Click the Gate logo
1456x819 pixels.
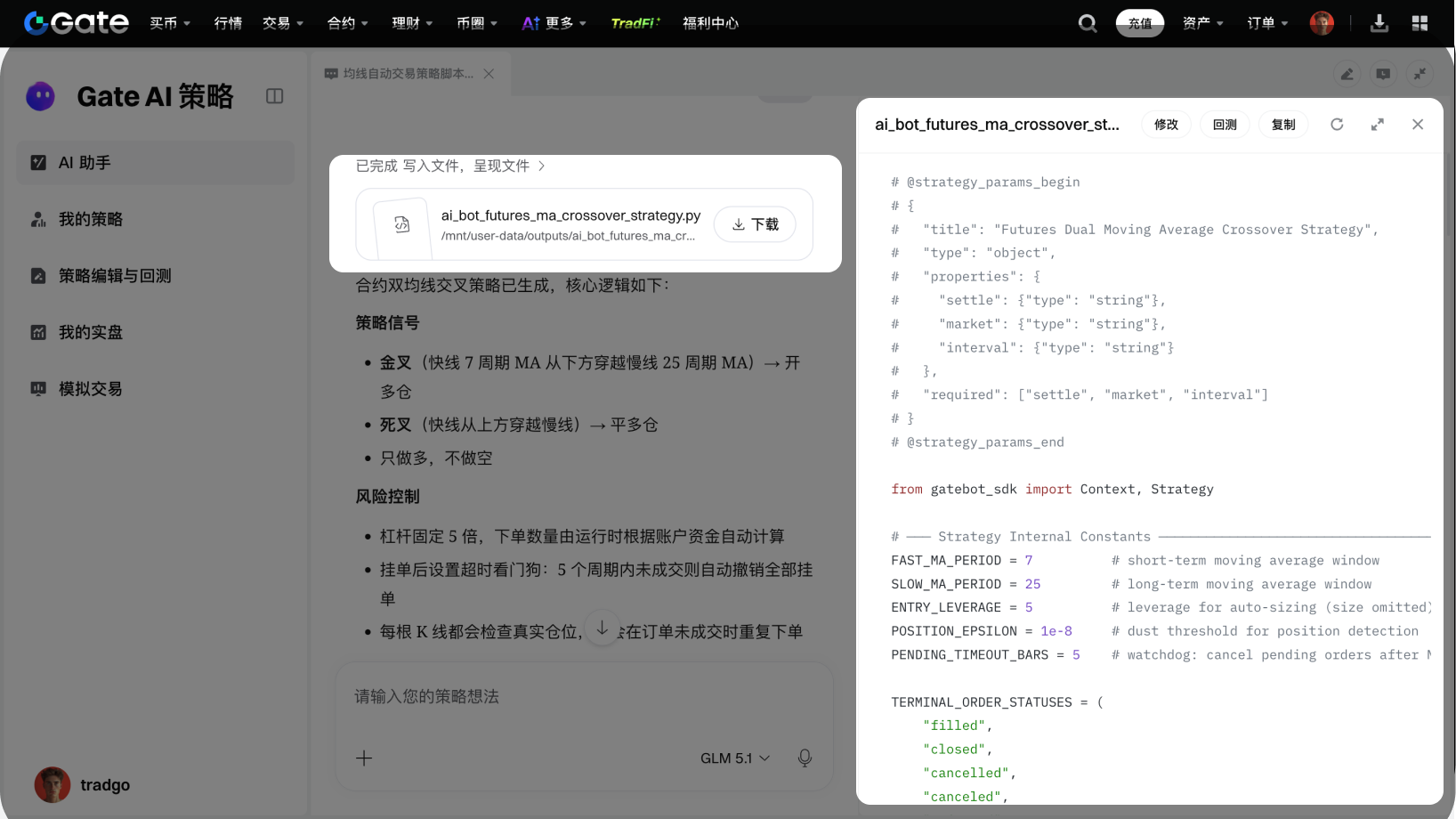(77, 23)
